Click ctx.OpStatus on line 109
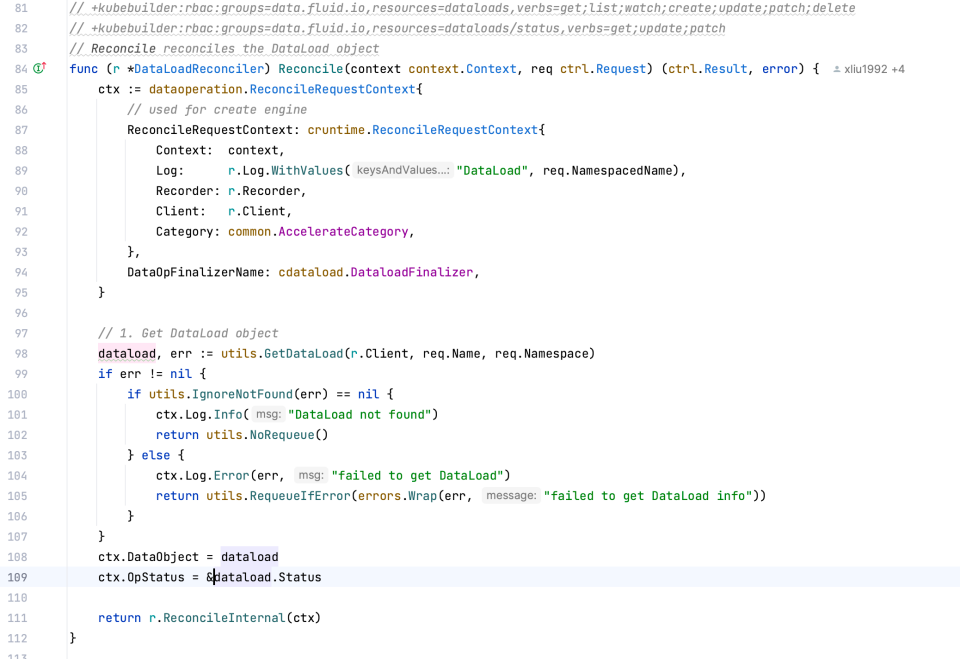The height and width of the screenshot is (659, 960). click(141, 578)
